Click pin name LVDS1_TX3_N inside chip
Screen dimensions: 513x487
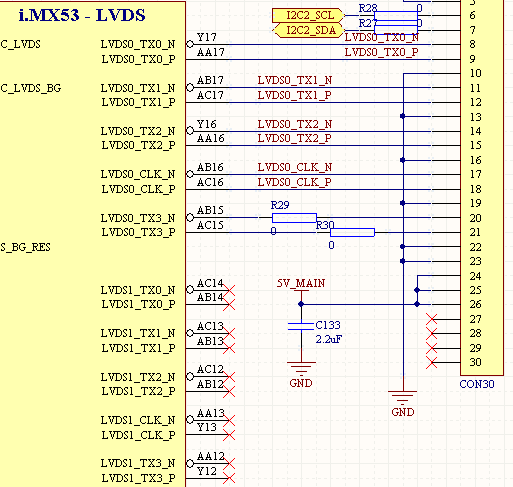click(138, 463)
